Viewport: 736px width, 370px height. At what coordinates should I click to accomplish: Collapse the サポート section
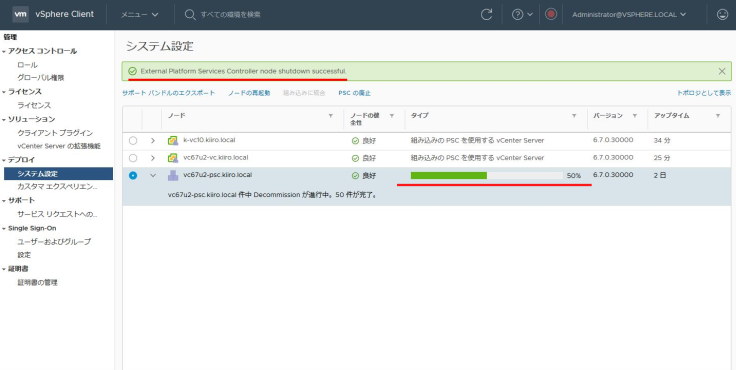(x=4, y=200)
